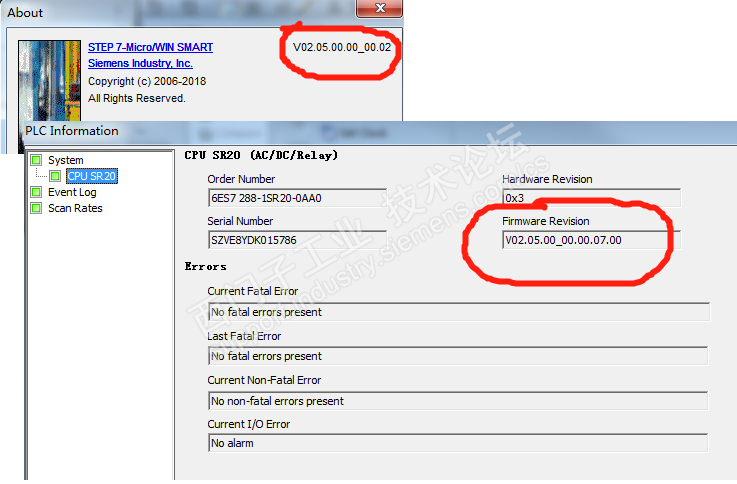Click the CPU SR20 (AC/DC/Relay) heading
The image size is (737, 484).
tap(261, 155)
